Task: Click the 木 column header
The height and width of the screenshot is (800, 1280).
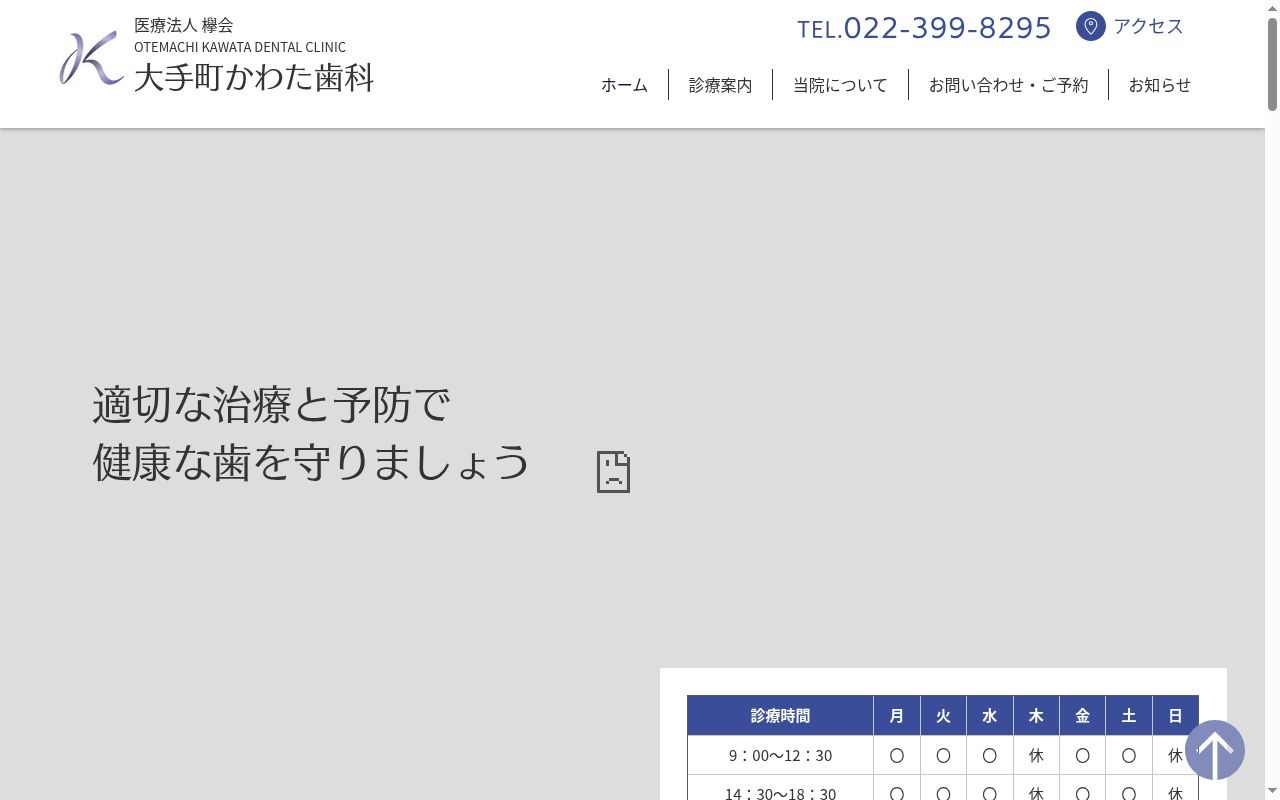Action: coord(1036,715)
